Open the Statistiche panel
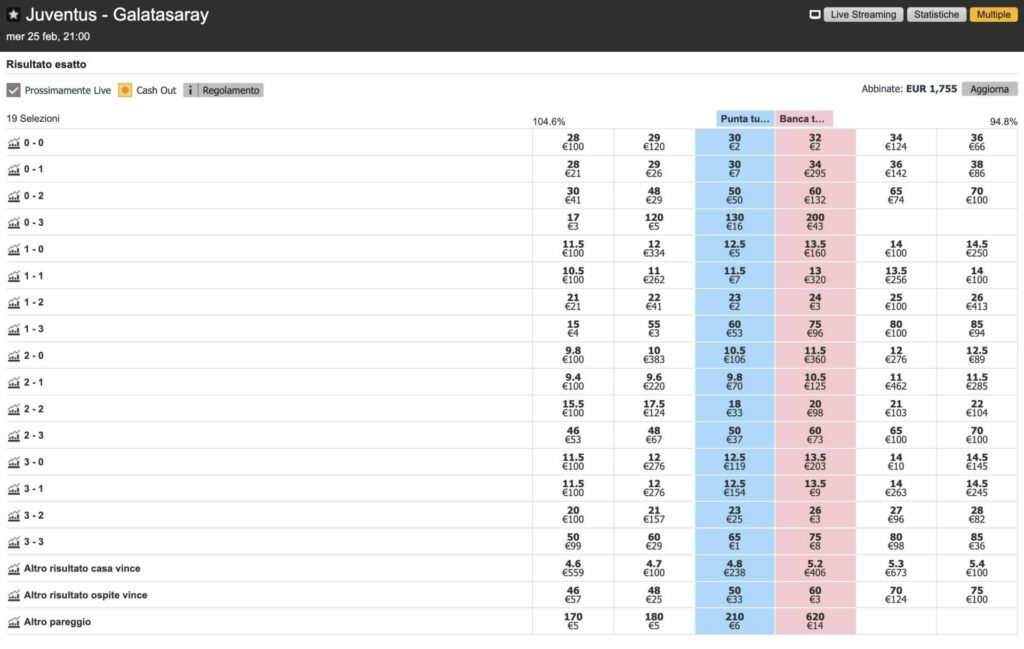 point(936,14)
